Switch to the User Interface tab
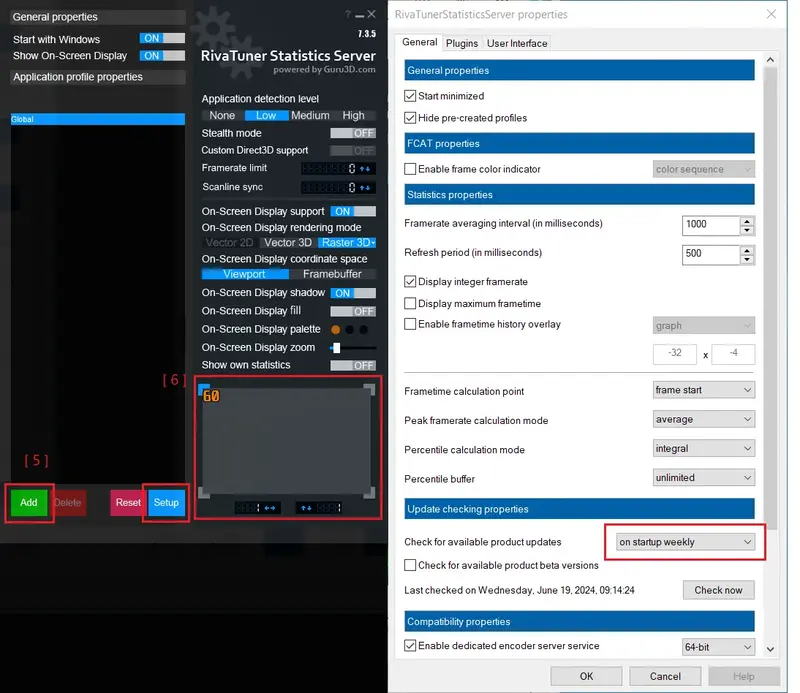Image resolution: width=800 pixels, height=693 pixels. (517, 43)
